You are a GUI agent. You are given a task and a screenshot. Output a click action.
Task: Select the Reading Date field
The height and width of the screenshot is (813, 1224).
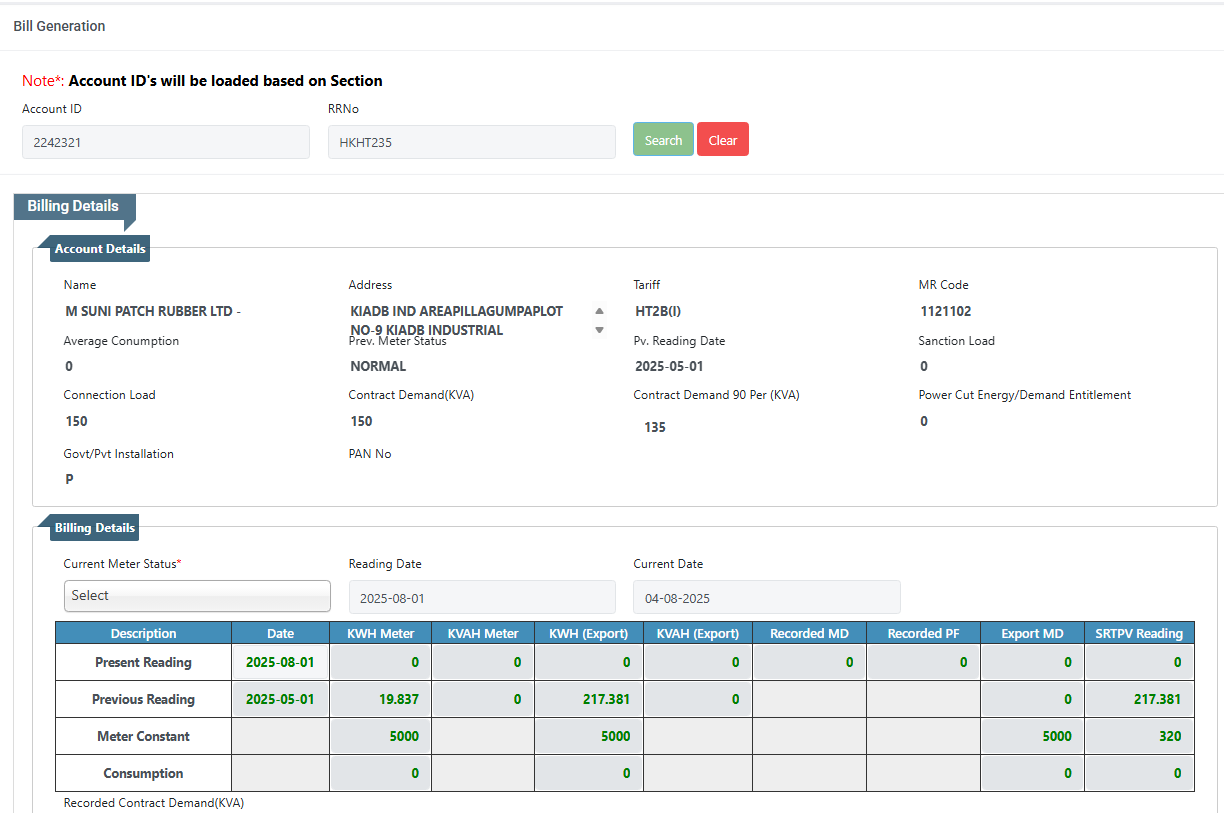482,598
